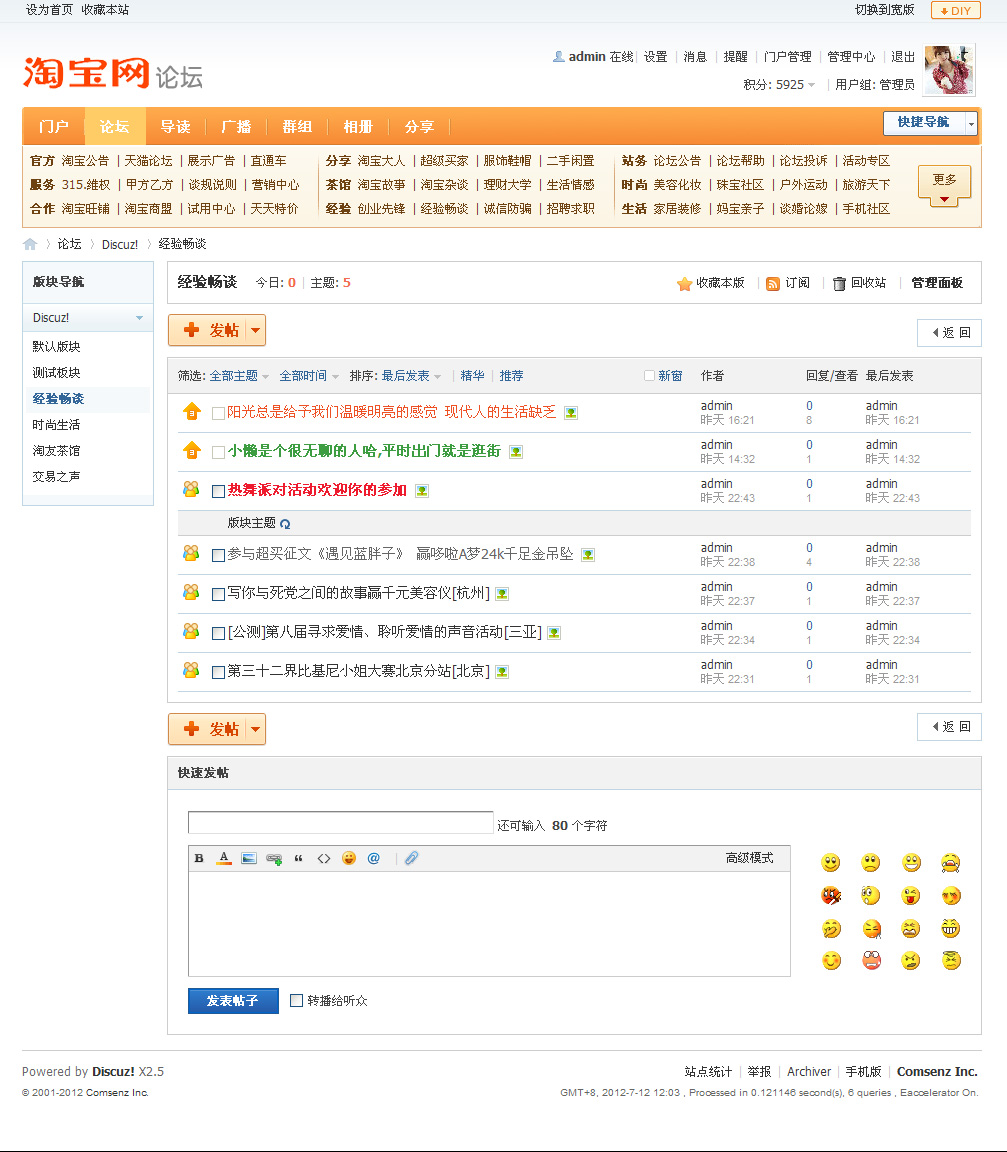Switch to the 广播 tab

tap(237, 126)
